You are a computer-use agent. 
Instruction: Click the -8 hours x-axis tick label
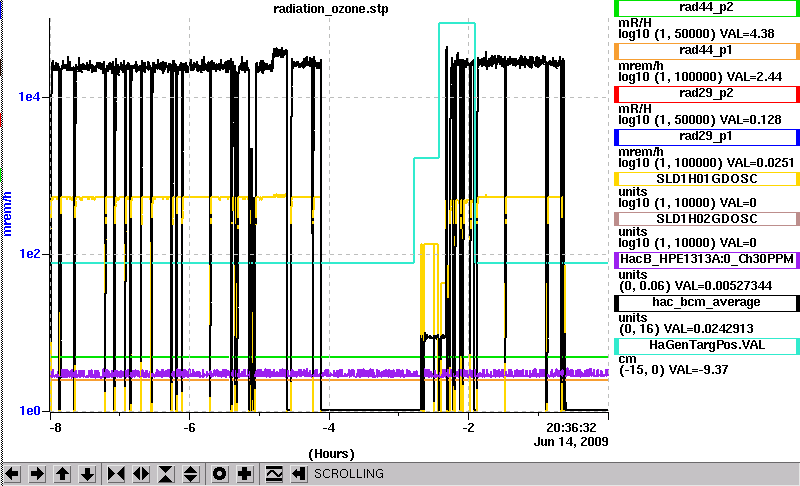(x=55, y=427)
